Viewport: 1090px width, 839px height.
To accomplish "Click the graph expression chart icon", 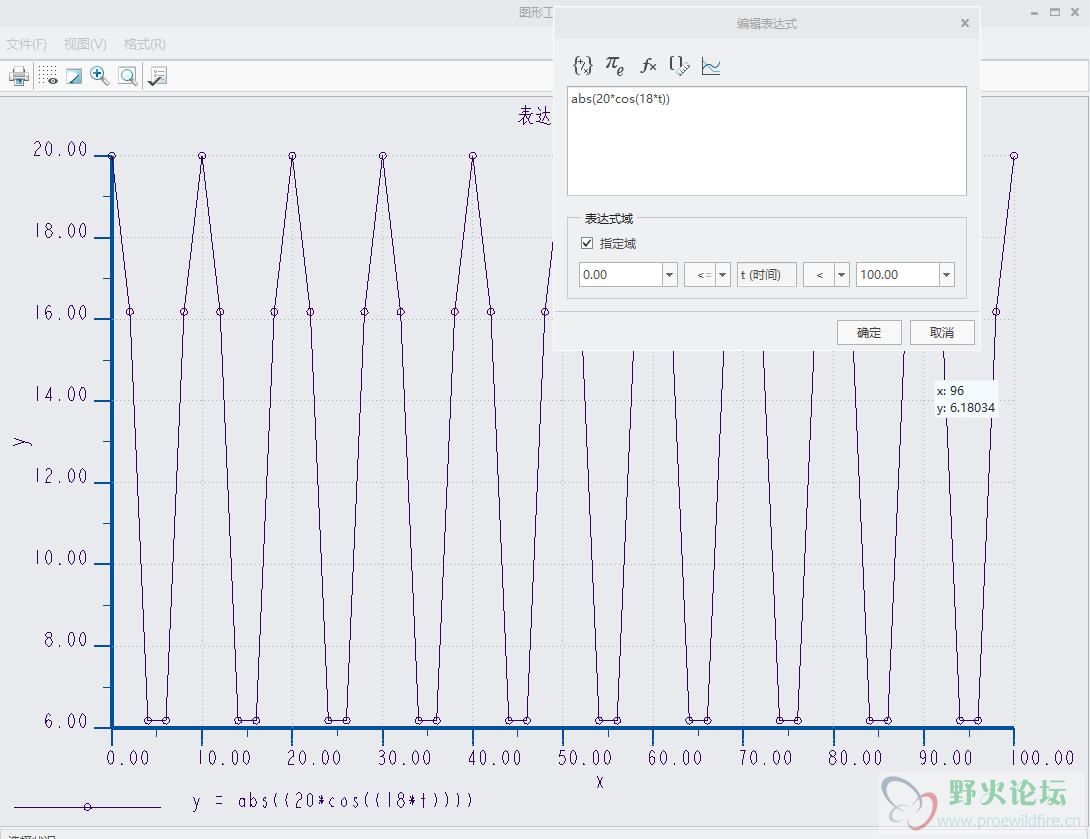I will pyautogui.click(x=711, y=66).
